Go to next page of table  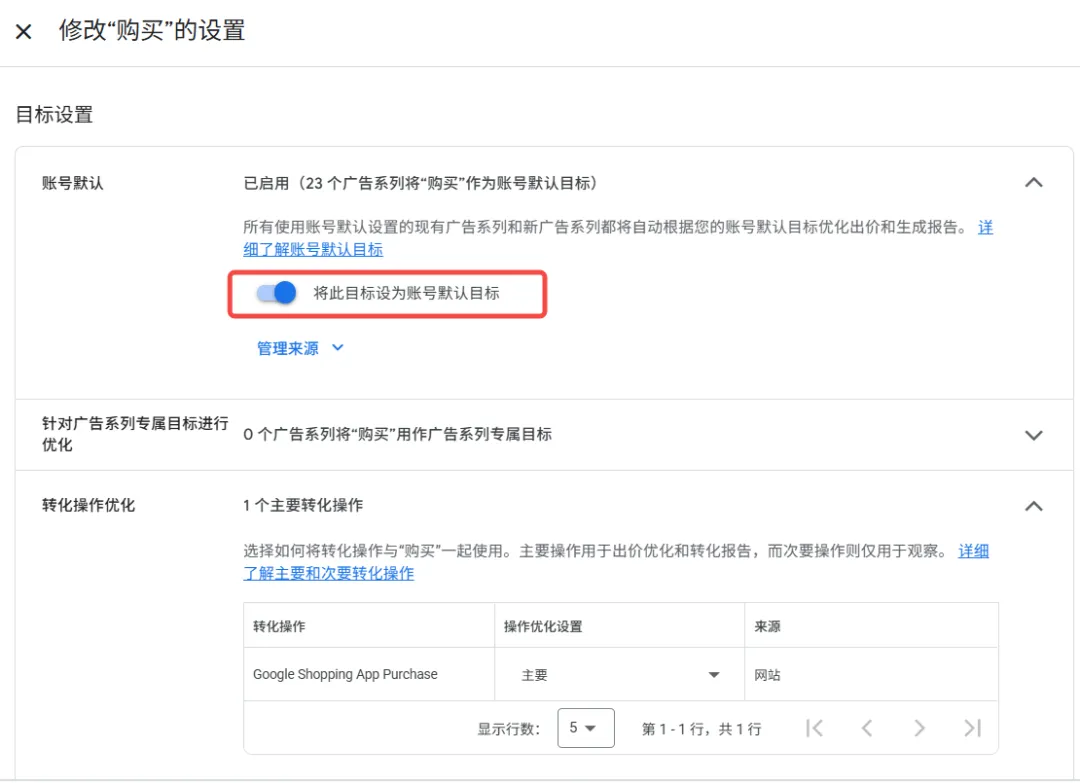pos(920,728)
